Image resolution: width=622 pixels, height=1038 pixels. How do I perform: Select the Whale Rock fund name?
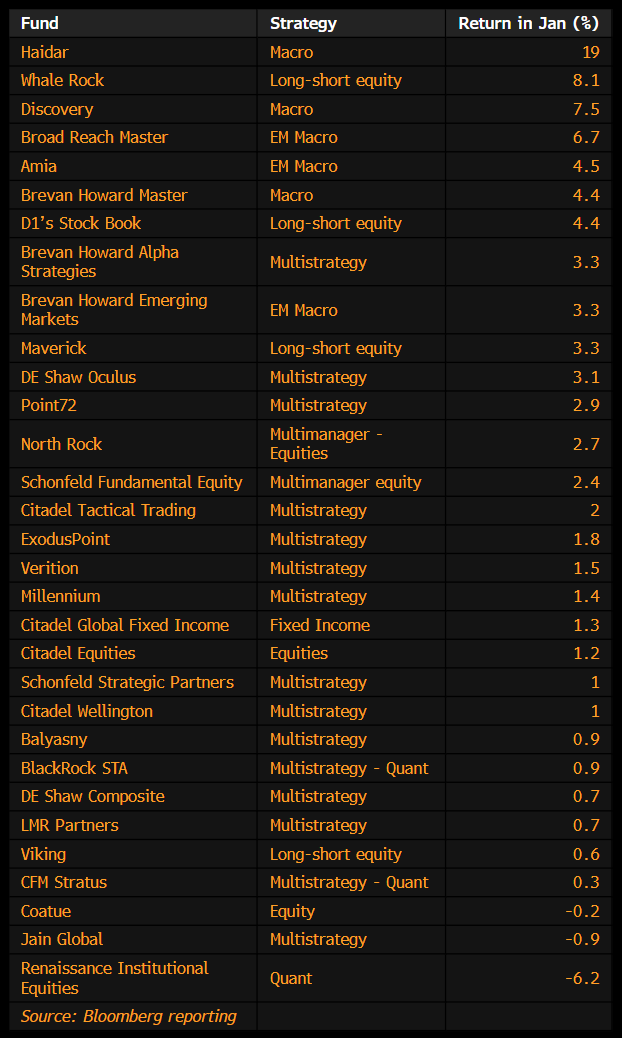(x=62, y=80)
